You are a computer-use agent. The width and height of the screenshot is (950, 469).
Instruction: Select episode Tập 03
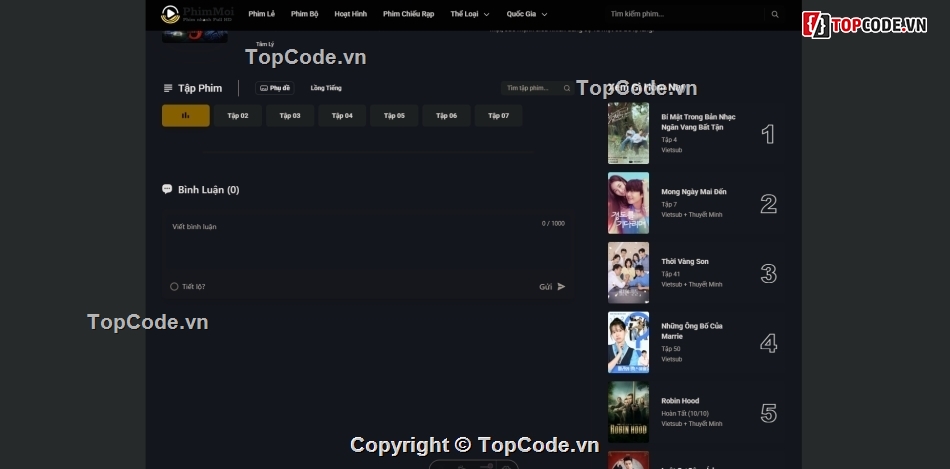[290, 116]
